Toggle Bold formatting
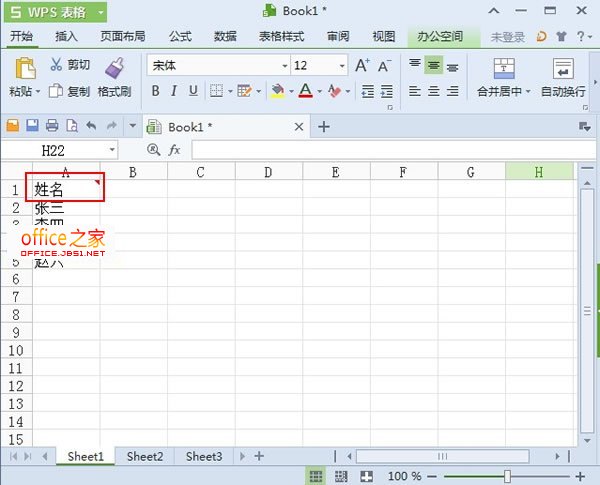The image size is (600, 485). point(155,91)
